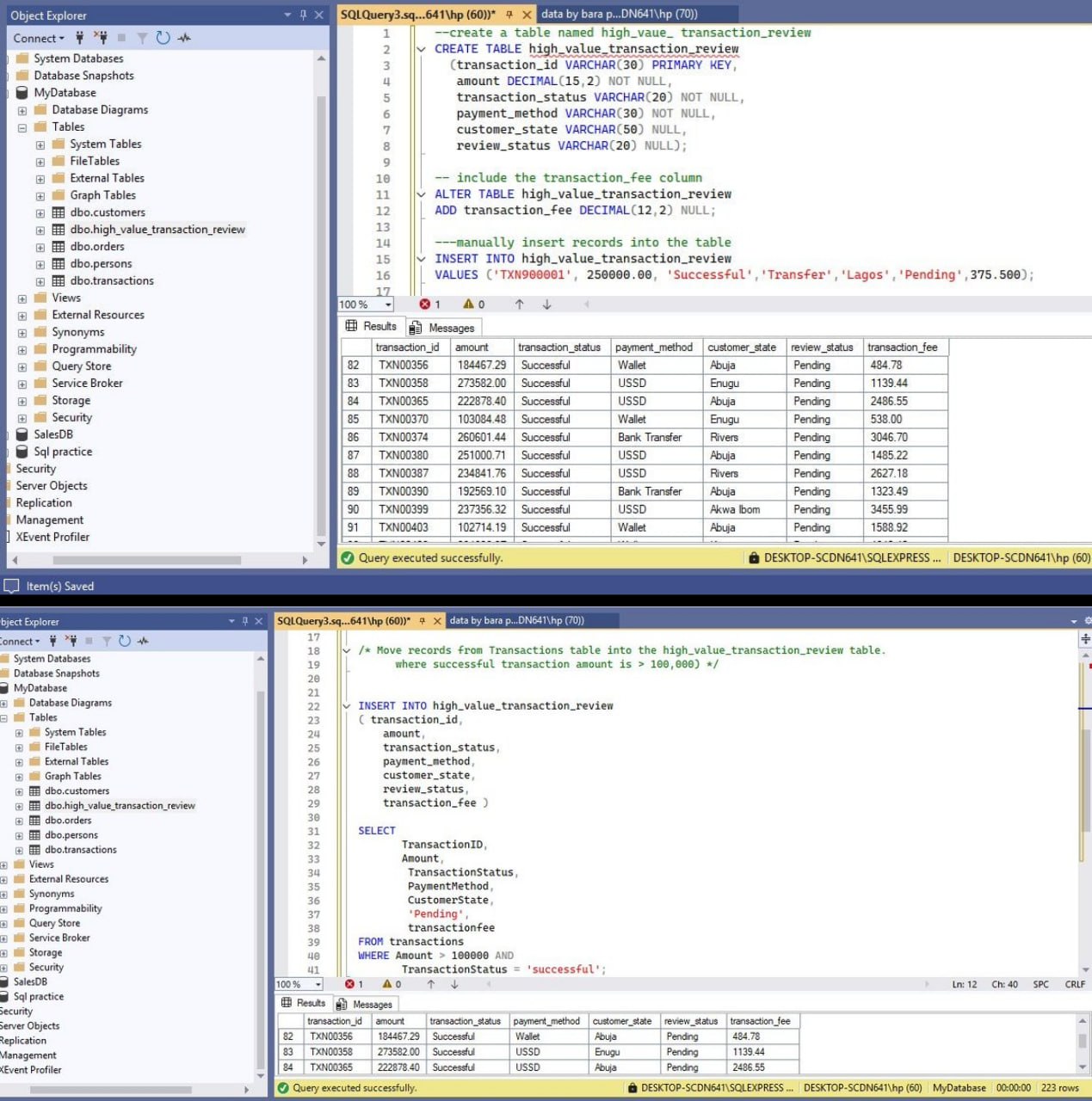Collapse the comment block at line 18
The image size is (1092, 1101).
tap(347, 651)
